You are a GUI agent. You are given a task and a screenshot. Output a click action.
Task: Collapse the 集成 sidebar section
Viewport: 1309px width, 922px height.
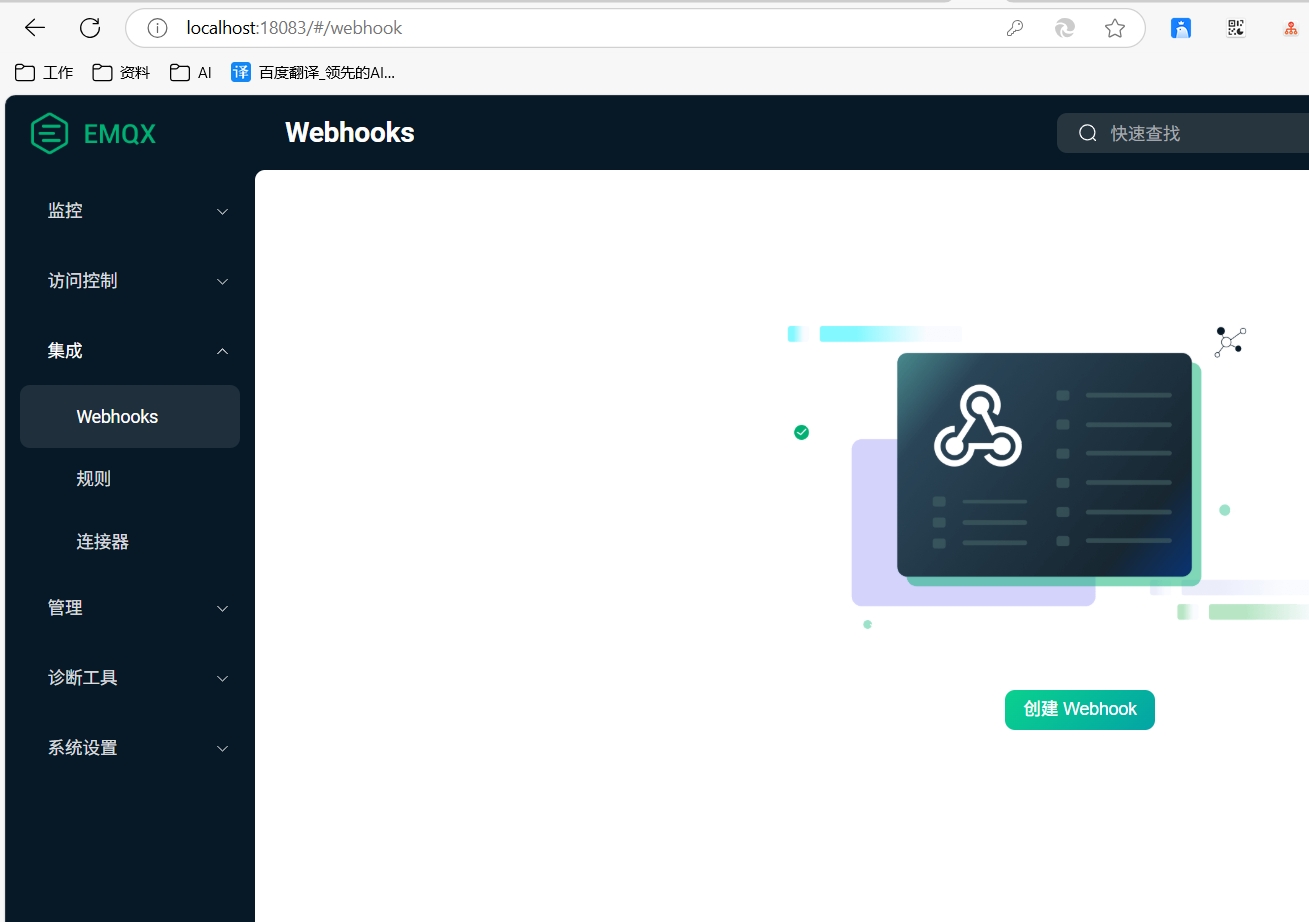130,351
